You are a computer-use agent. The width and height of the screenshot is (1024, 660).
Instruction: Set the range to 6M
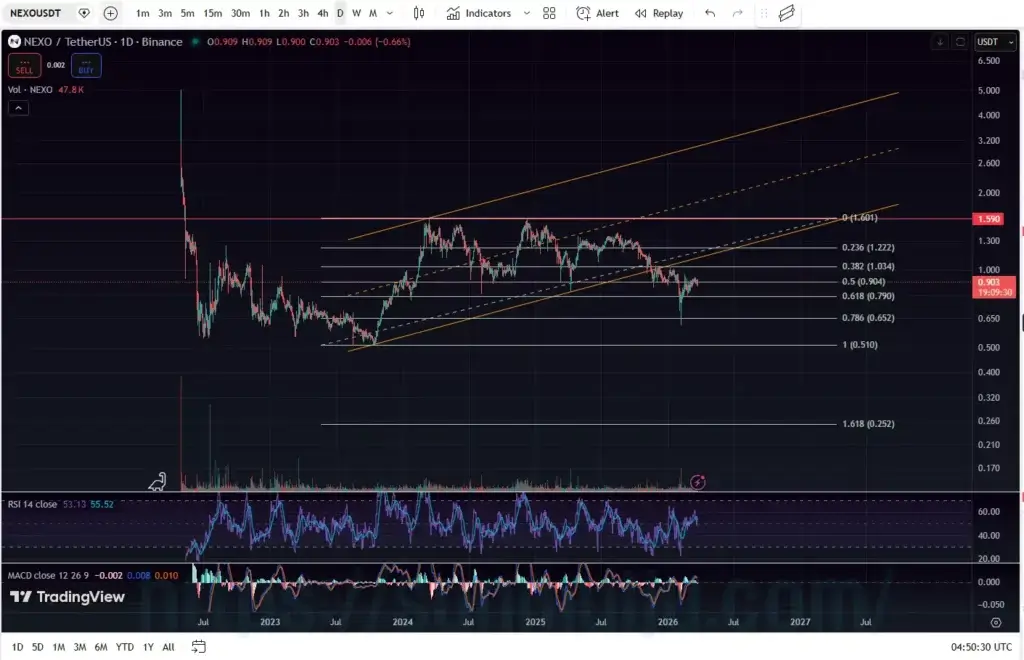click(x=101, y=647)
